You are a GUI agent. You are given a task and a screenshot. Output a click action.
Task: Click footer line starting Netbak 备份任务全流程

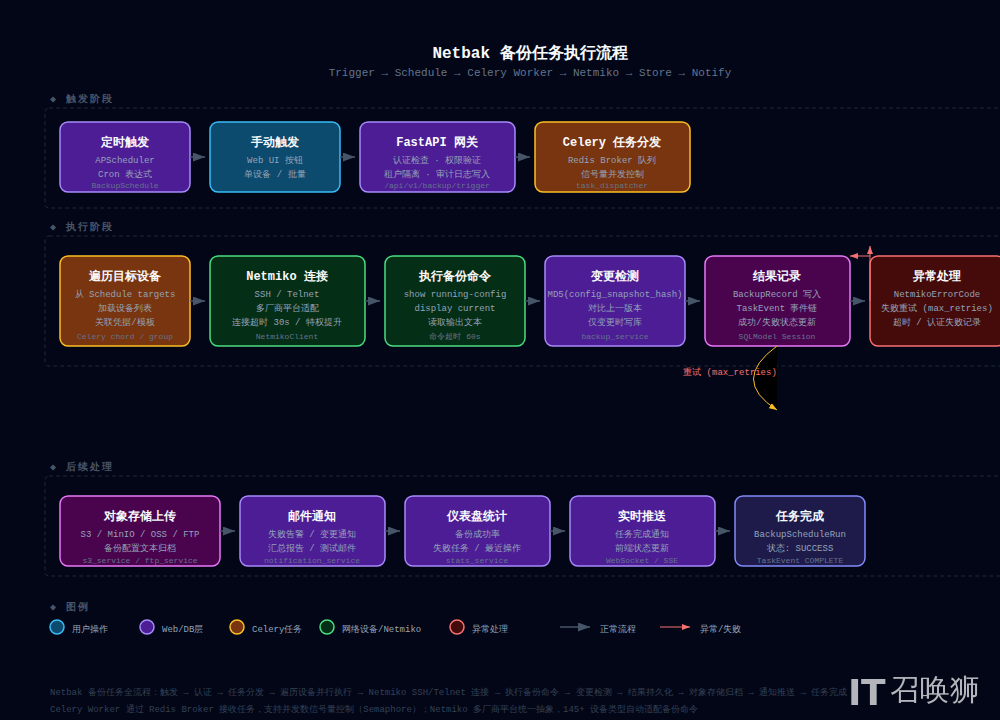[x=448, y=693]
